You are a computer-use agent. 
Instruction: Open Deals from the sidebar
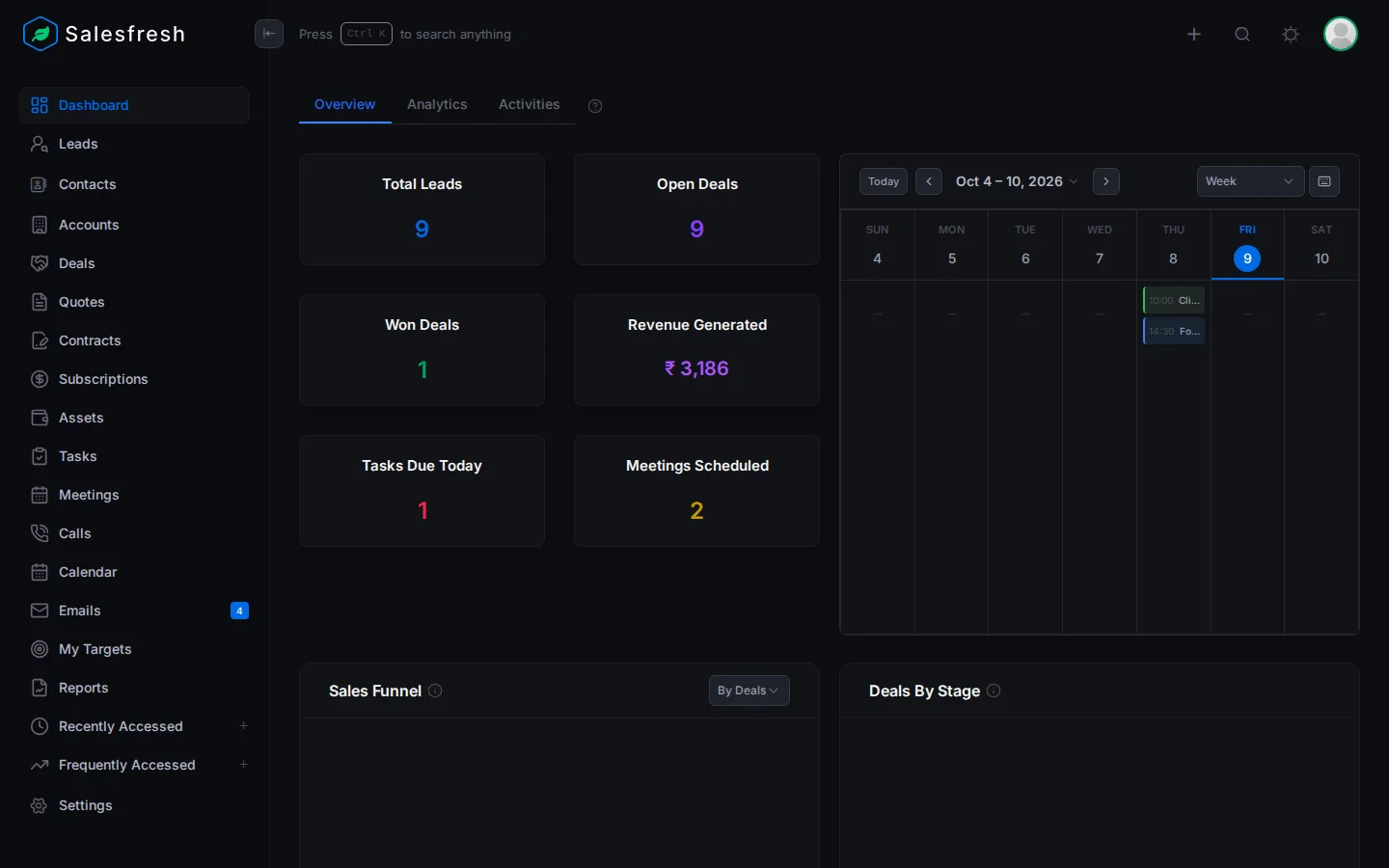point(134,263)
